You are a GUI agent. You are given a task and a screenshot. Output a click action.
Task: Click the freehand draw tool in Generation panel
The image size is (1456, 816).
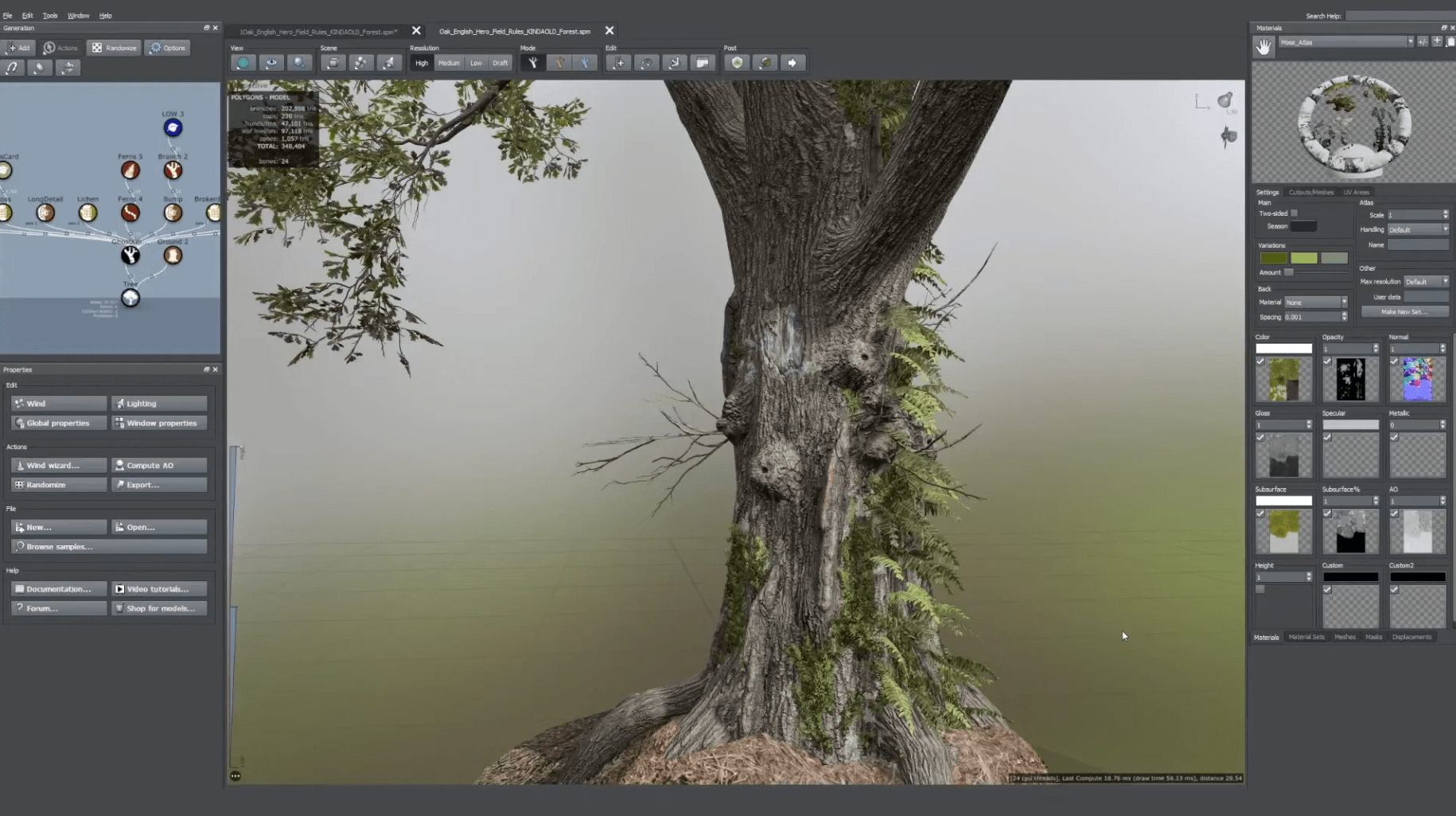click(13, 68)
